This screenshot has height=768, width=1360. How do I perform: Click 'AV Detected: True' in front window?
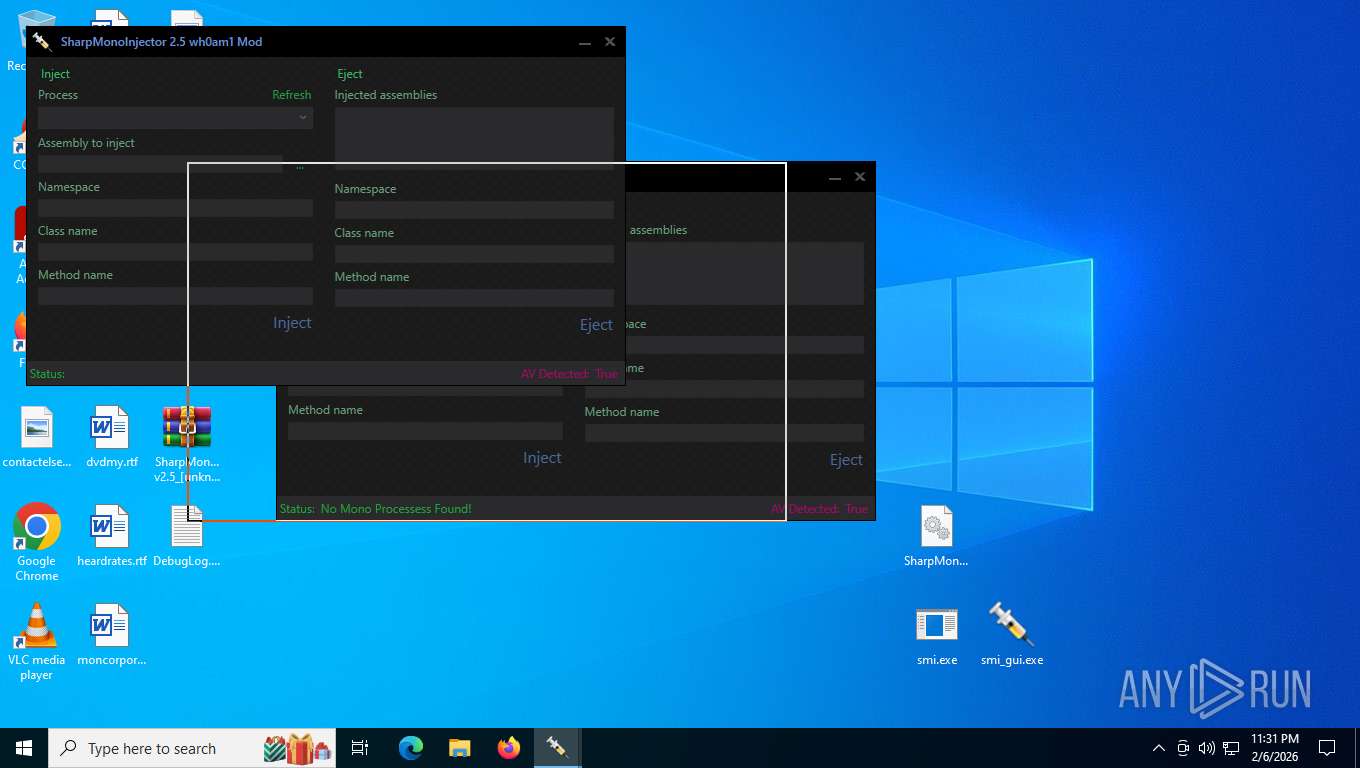[569, 374]
